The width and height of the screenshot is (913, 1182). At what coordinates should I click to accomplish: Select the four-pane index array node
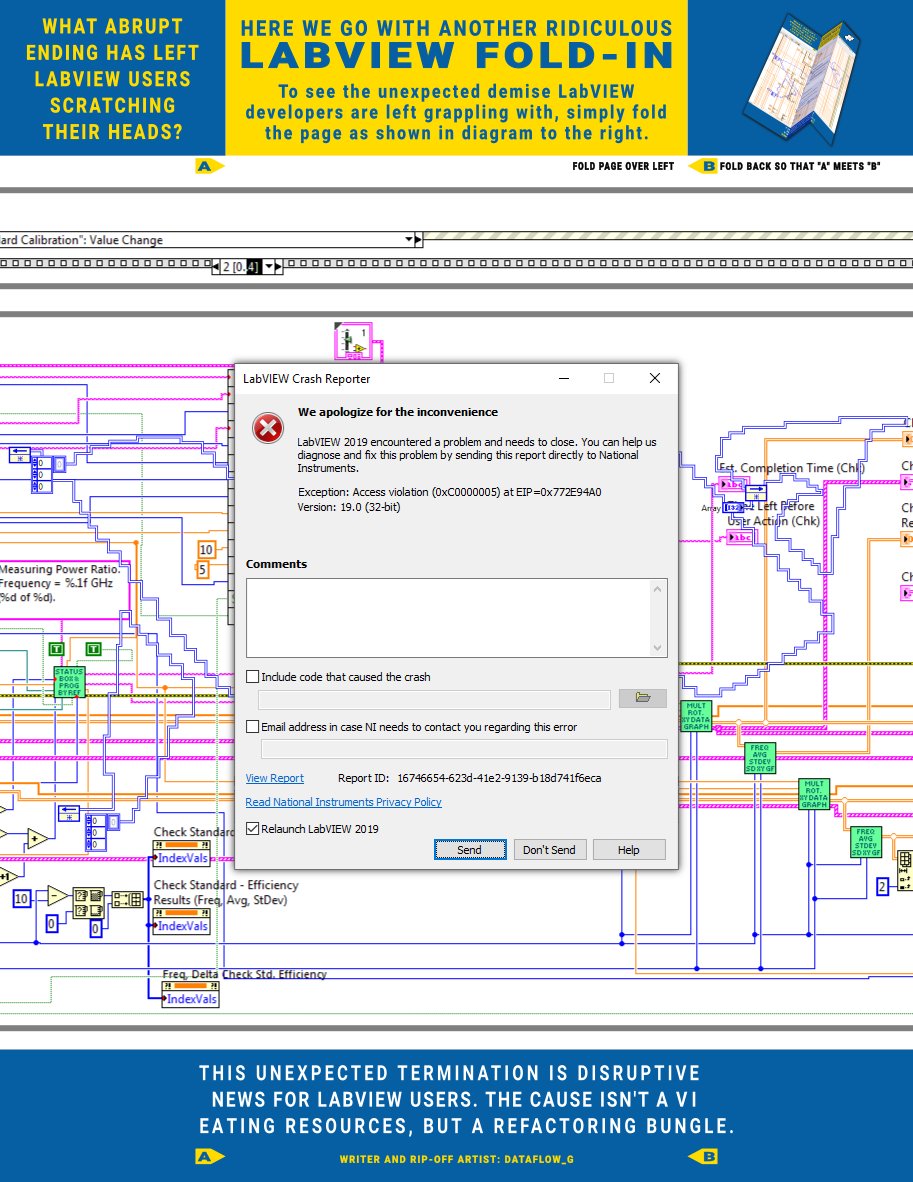tap(89, 903)
